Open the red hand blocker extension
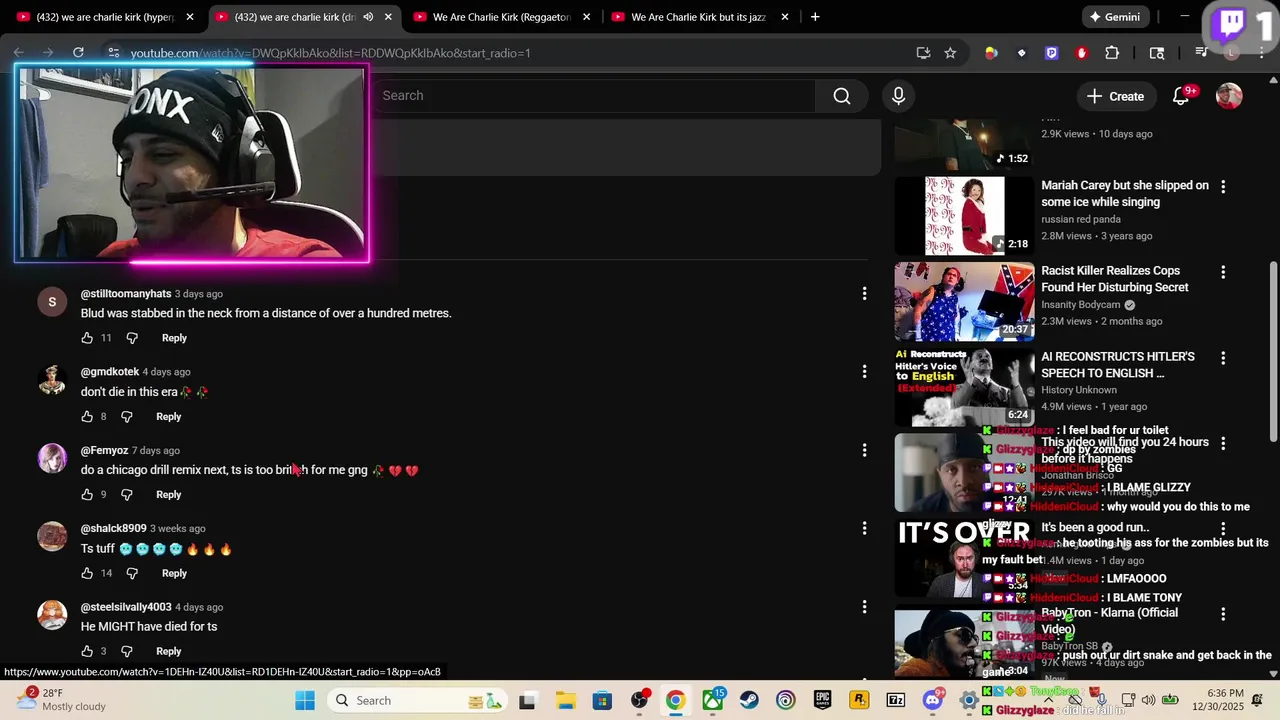The image size is (1280, 720). click(1081, 53)
